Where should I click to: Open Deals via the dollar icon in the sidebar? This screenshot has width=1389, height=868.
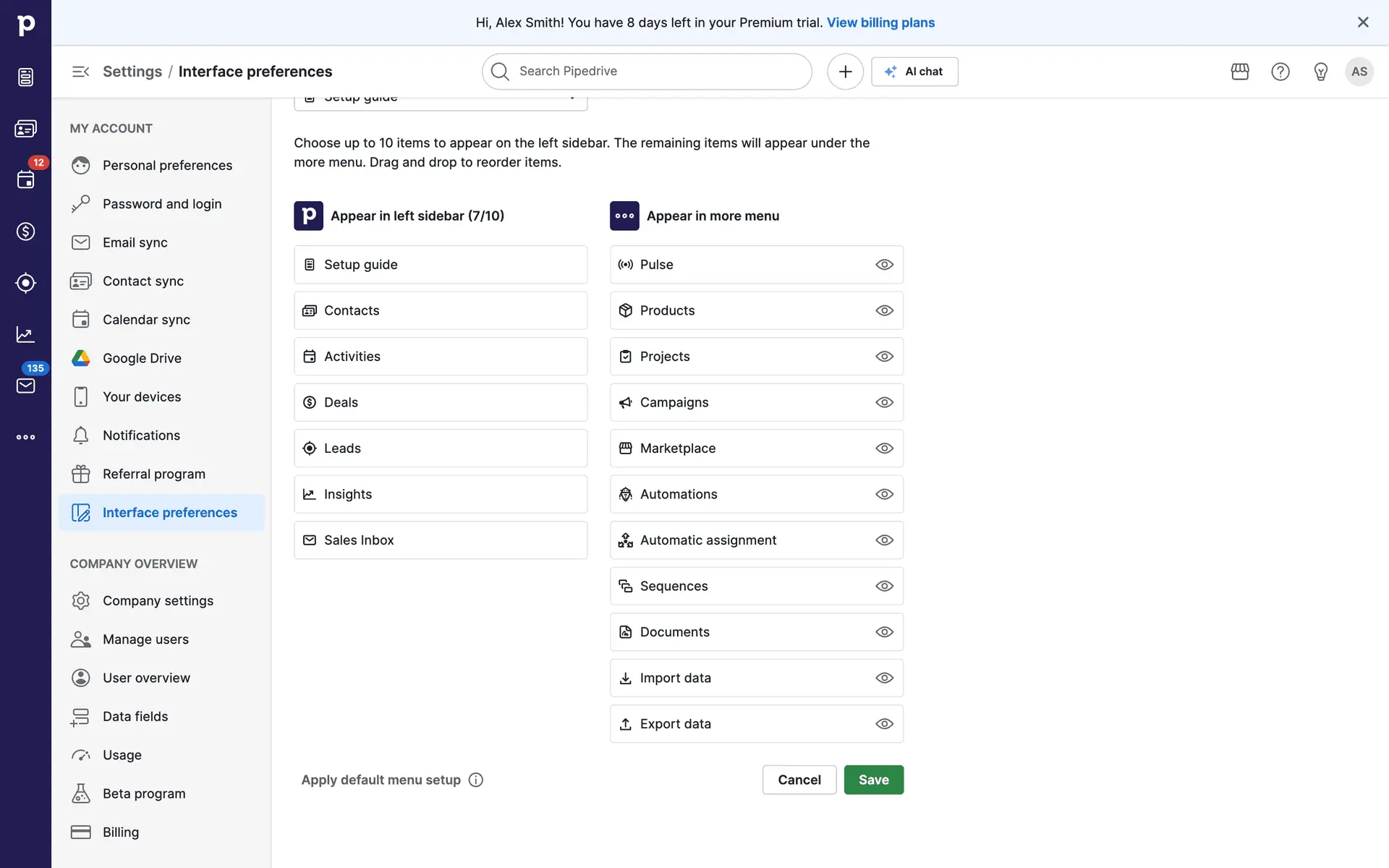pos(25,231)
